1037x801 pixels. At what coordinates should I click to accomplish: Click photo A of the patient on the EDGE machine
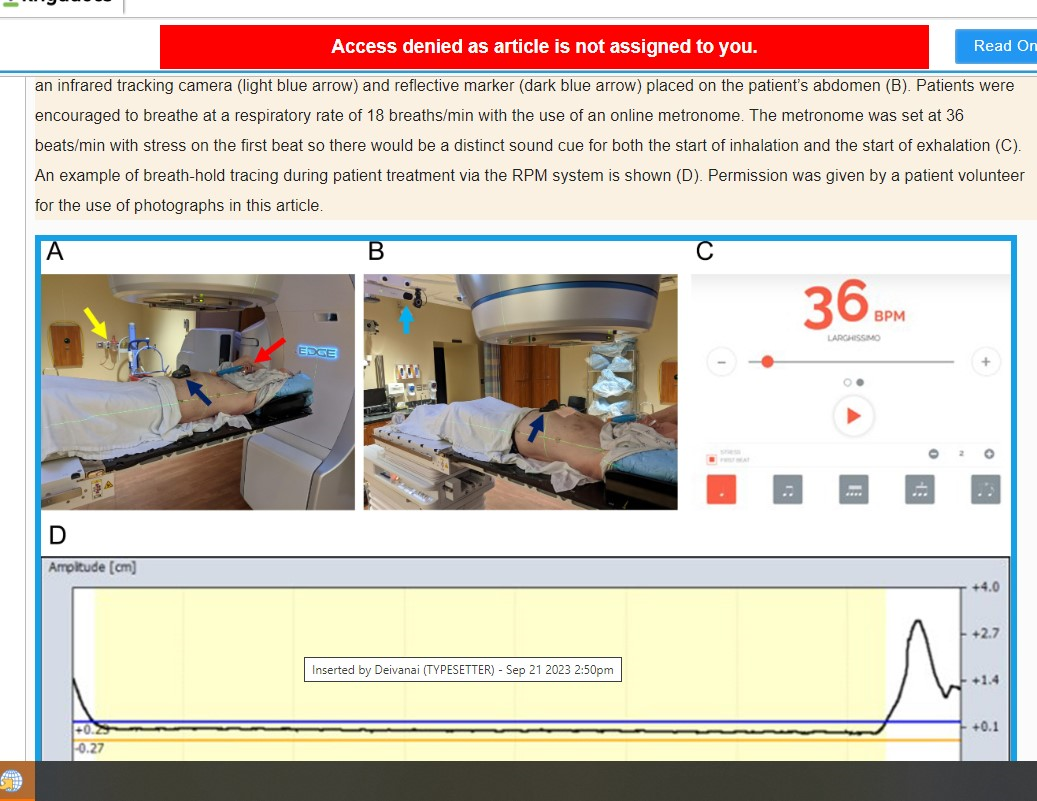198,392
